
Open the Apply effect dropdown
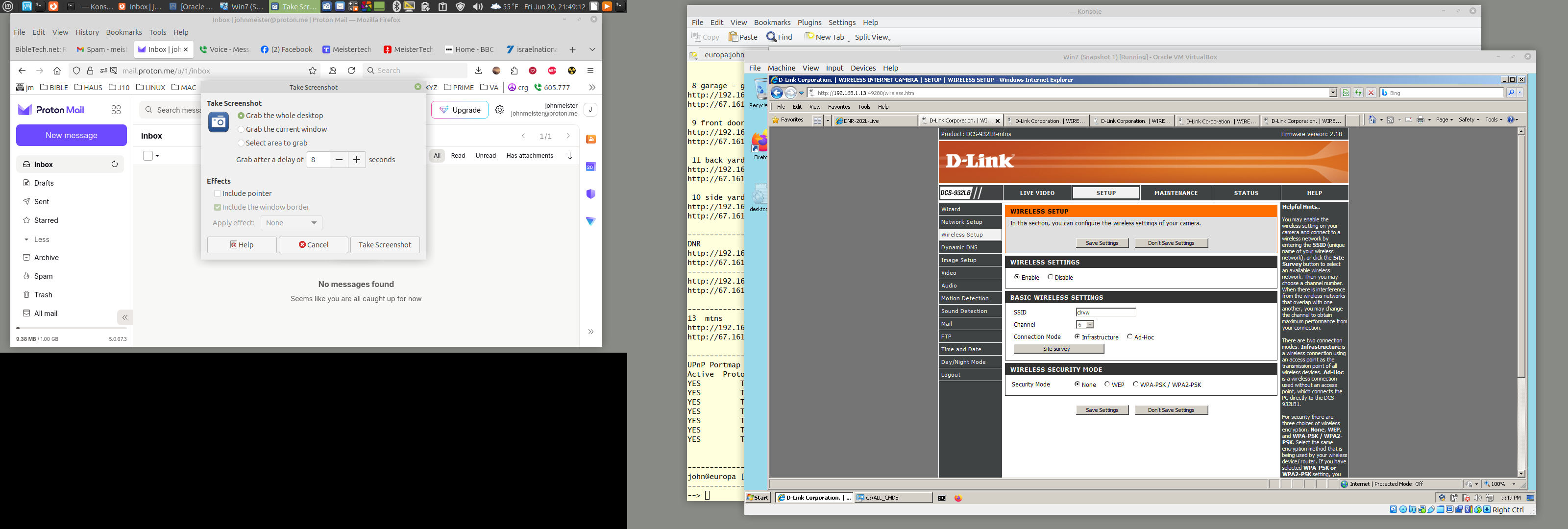291,223
